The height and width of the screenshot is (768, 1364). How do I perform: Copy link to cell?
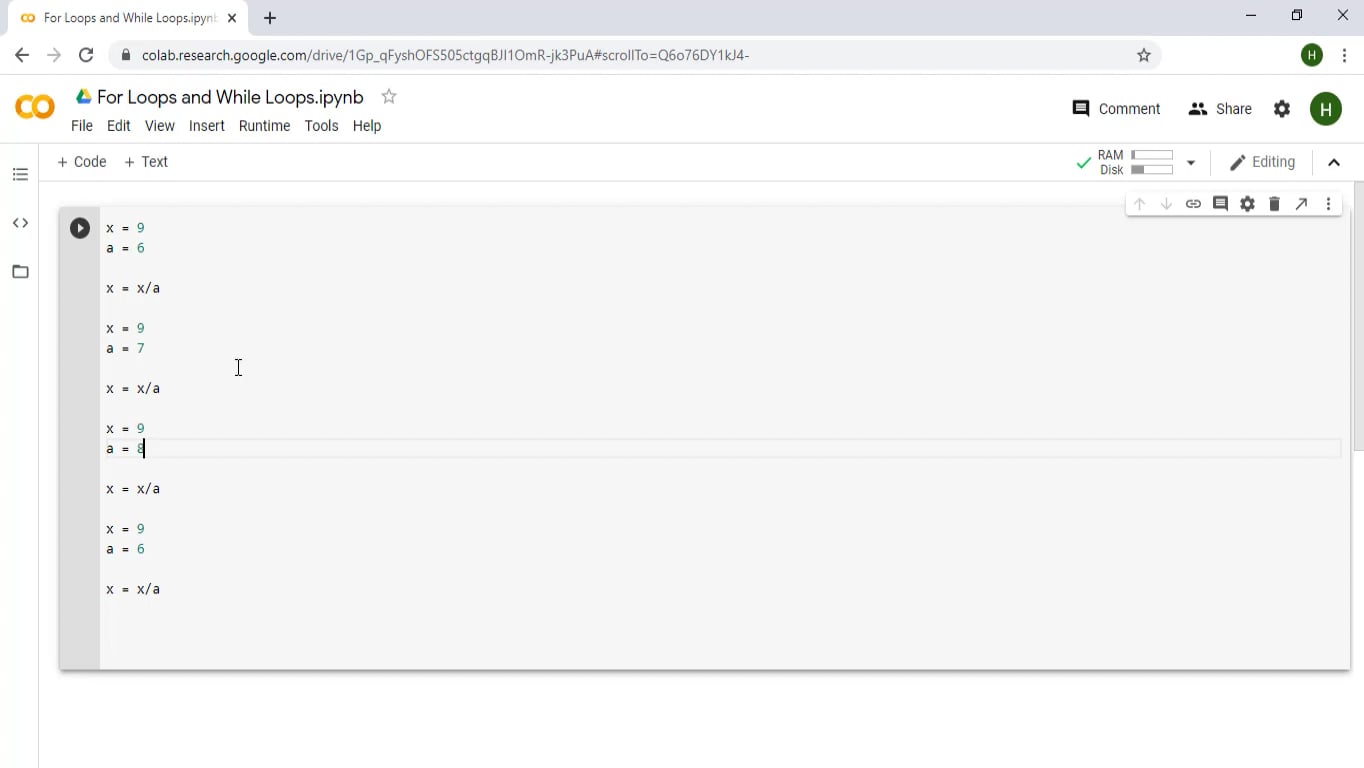(1193, 204)
